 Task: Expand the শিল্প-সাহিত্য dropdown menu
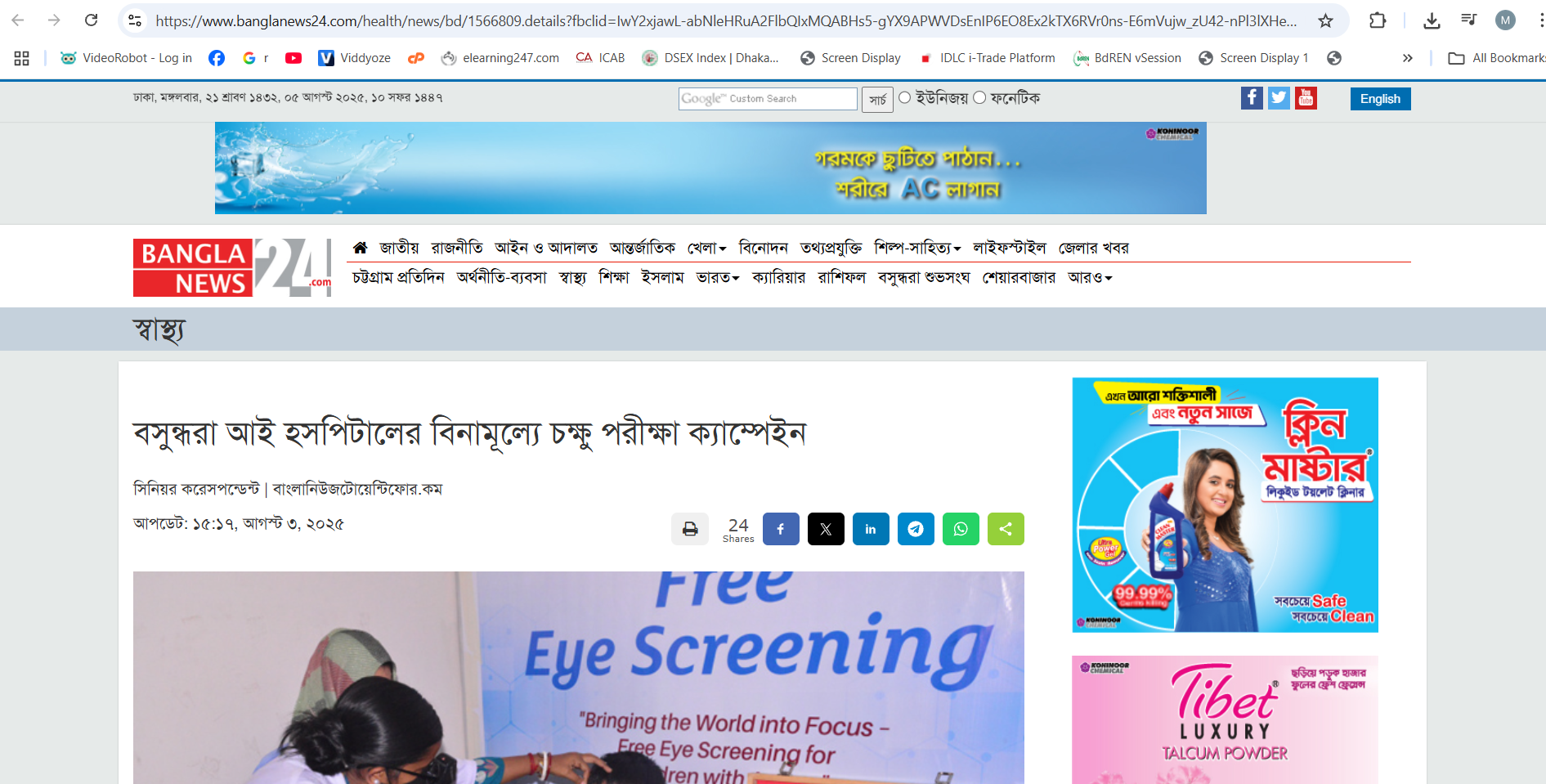pyautogui.click(x=916, y=248)
